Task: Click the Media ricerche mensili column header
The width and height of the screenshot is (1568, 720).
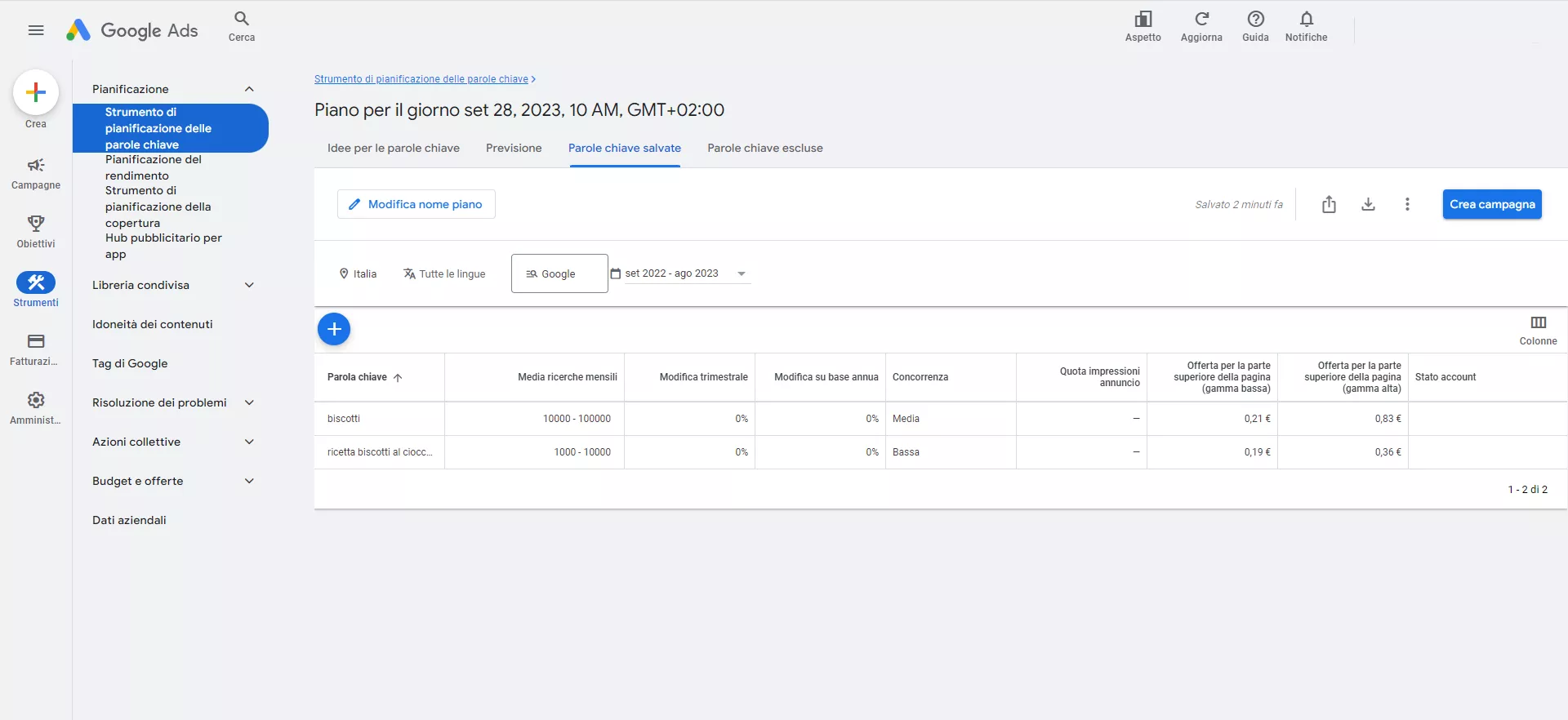Action: click(x=568, y=377)
